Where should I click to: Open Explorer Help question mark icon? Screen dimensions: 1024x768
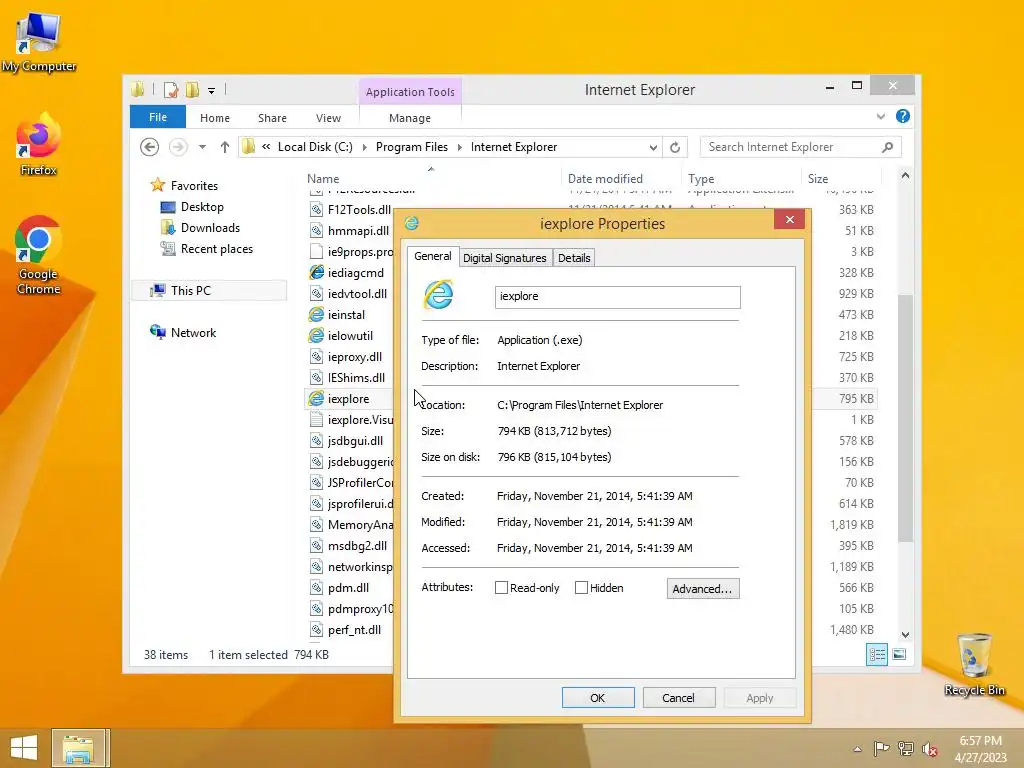coord(903,116)
